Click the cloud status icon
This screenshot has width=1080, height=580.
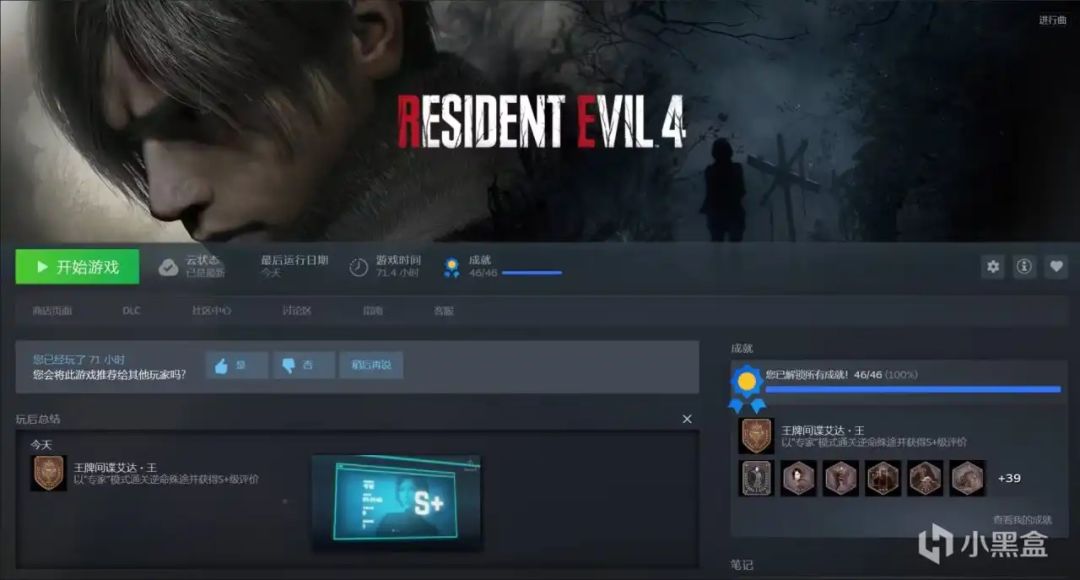(168, 267)
